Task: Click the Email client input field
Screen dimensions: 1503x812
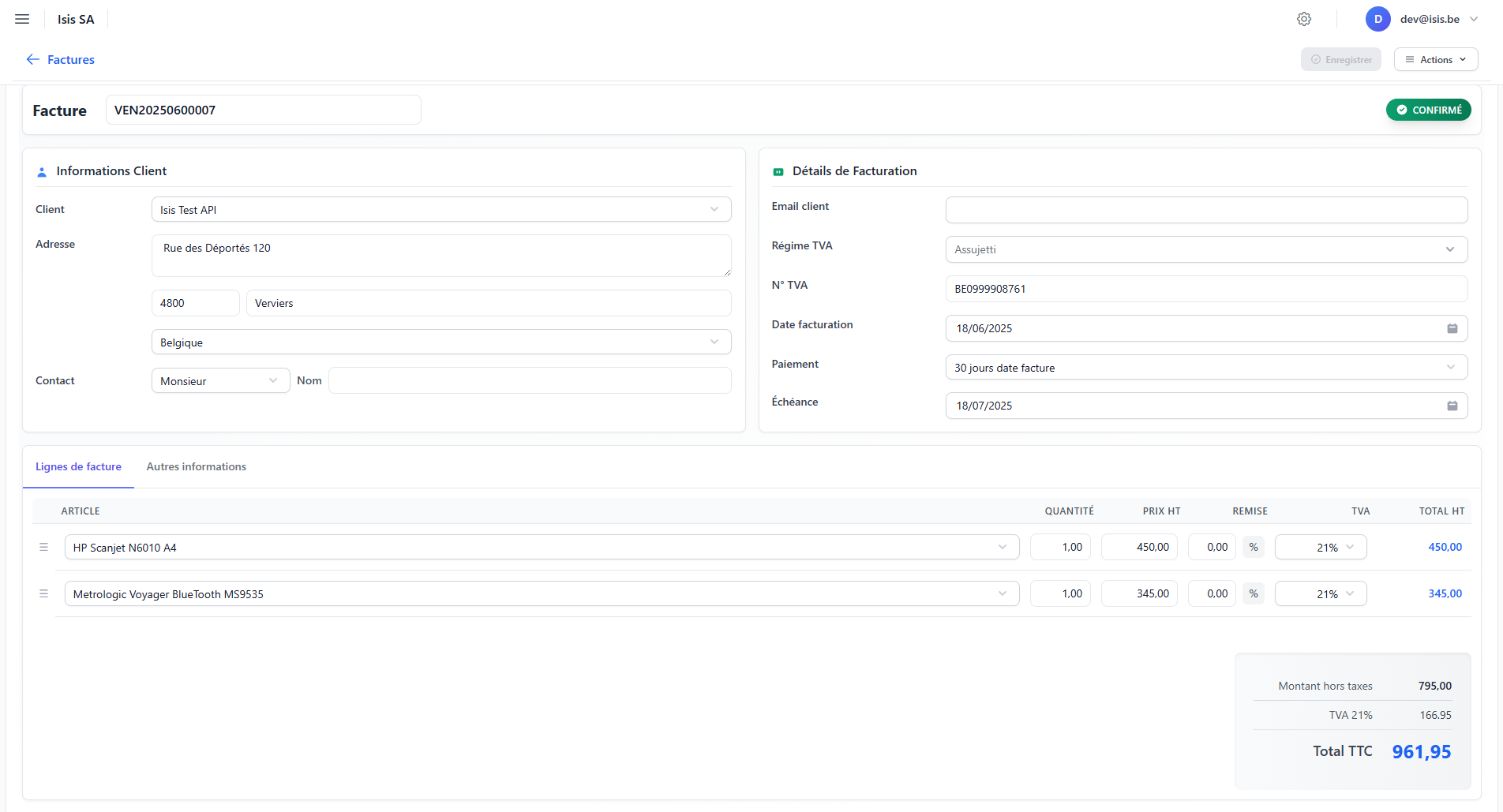Action: click(1205, 210)
